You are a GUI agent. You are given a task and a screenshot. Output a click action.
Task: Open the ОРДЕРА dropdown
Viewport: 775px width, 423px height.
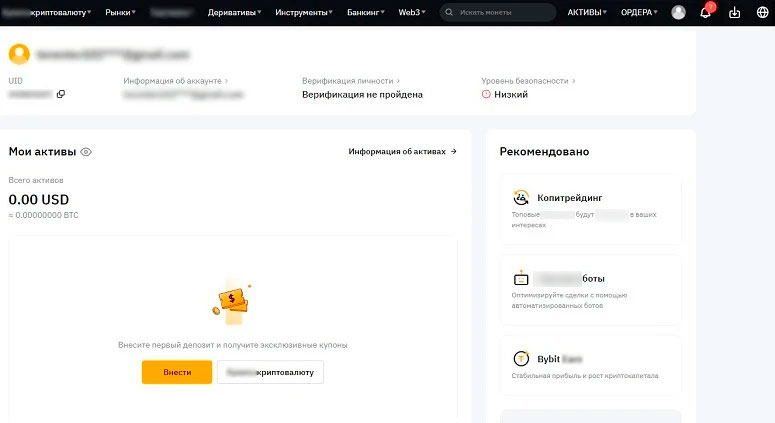[639, 13]
